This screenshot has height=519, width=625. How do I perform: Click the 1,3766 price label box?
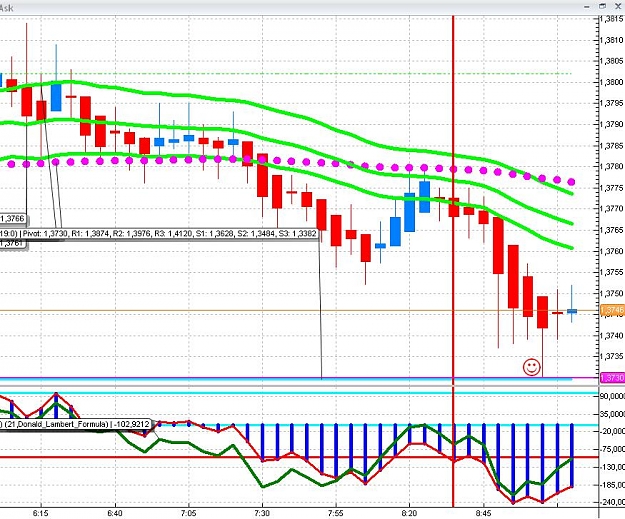(x=13, y=218)
